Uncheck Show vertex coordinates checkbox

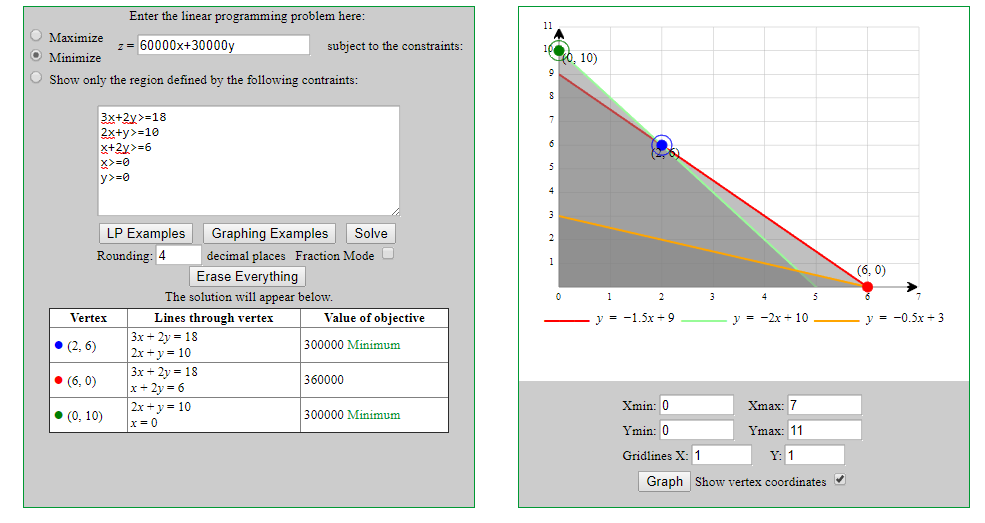click(840, 480)
